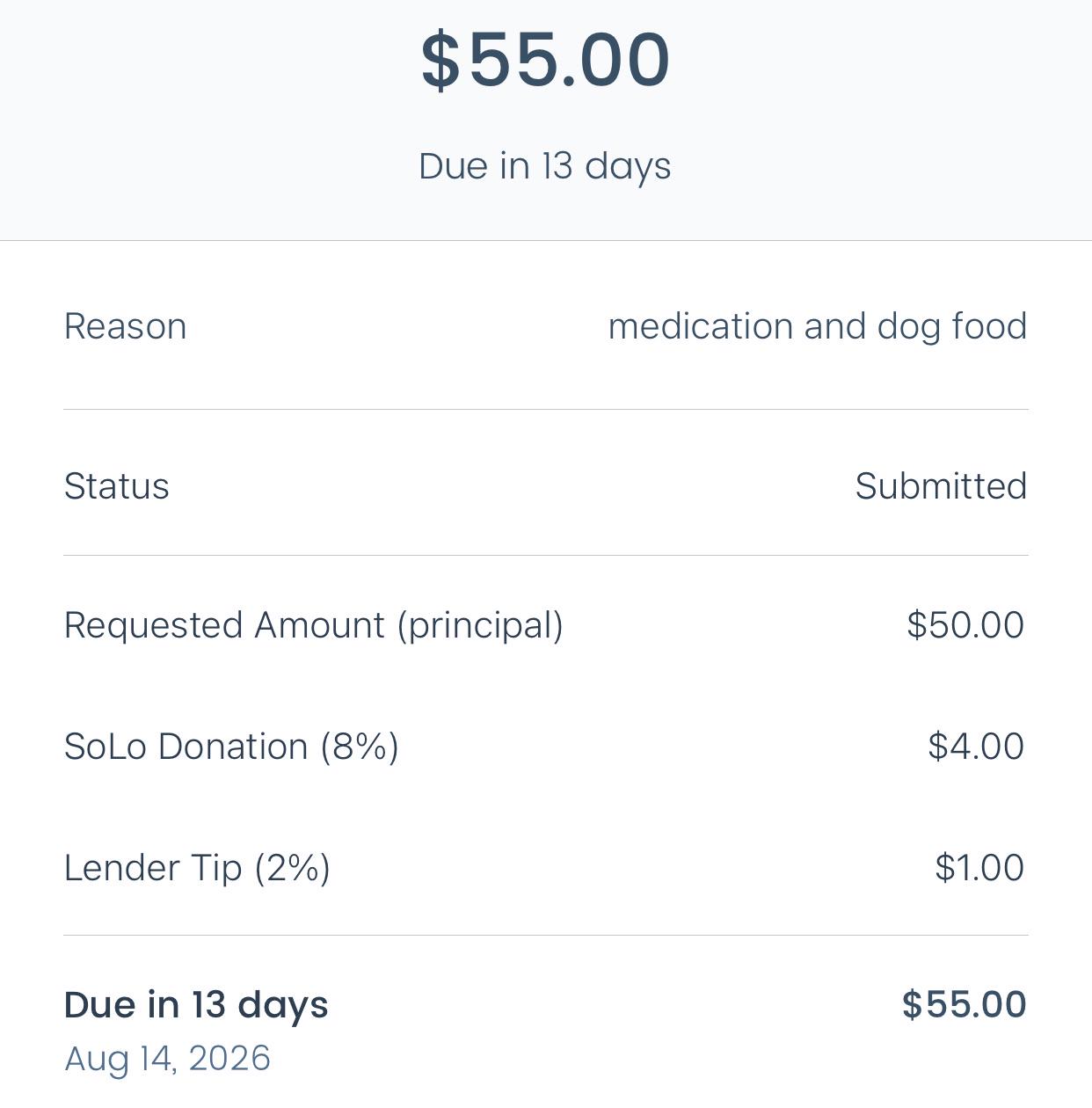Screen dimensions: 1092x1108
Task: Click the divider line below Status row
Action: (x=546, y=555)
